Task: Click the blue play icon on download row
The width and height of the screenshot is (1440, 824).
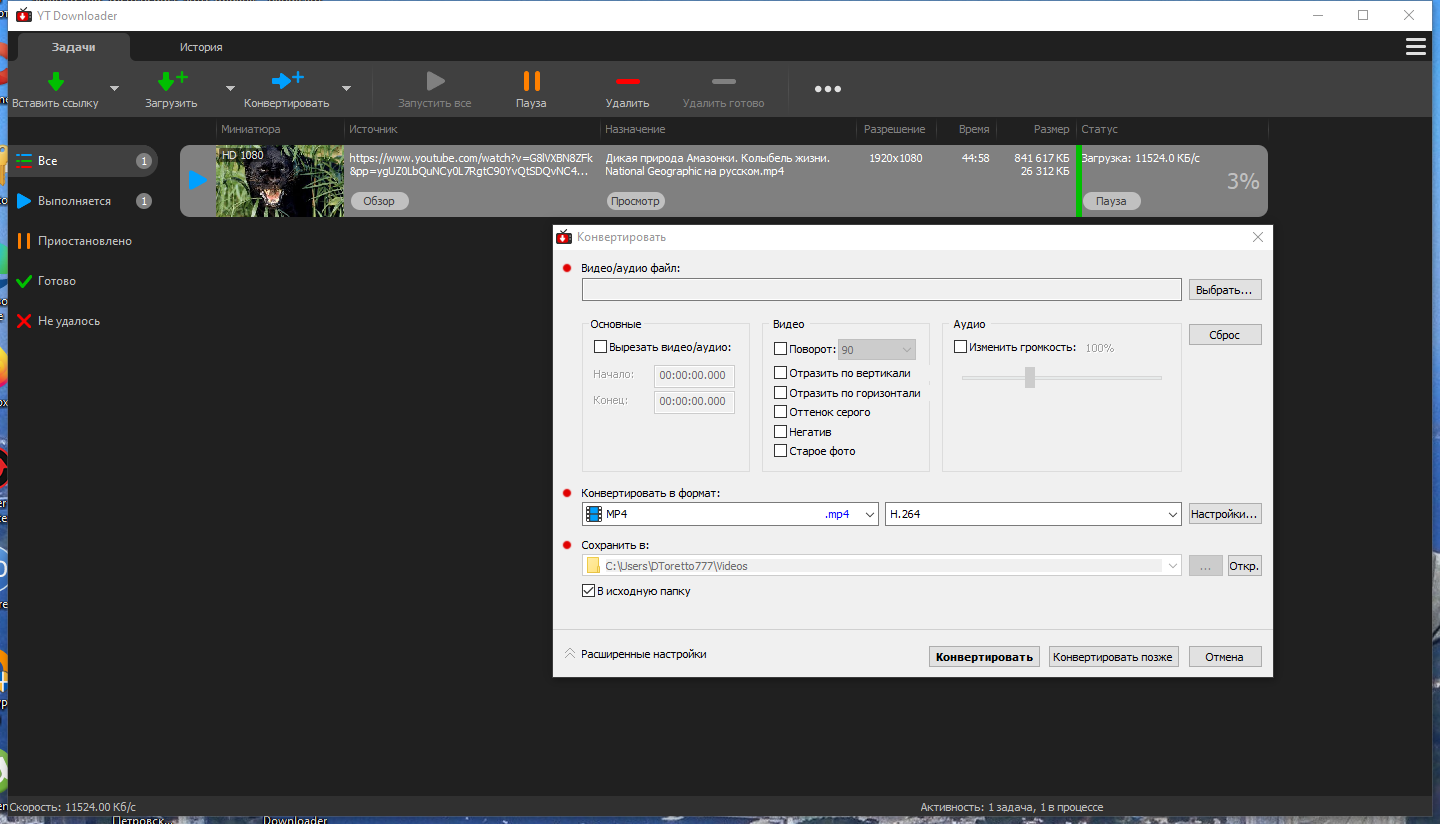Action: (198, 180)
